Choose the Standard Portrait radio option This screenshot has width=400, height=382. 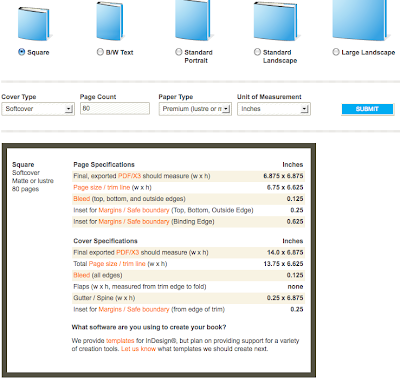[179, 52]
